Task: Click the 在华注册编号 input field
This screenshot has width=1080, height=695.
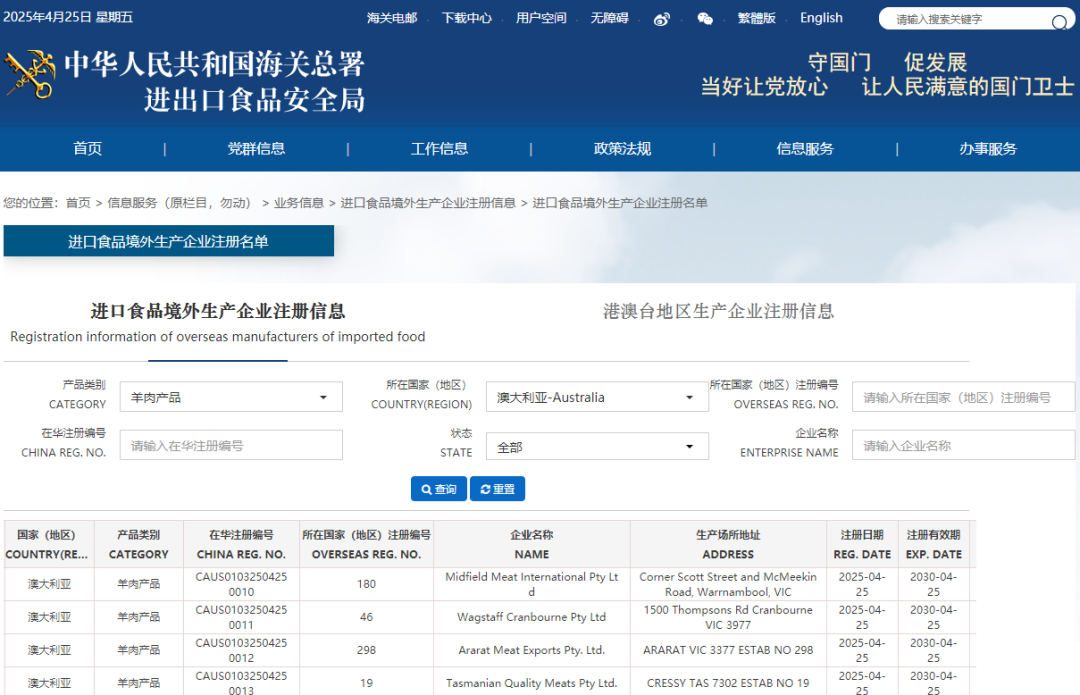Action: [231, 446]
